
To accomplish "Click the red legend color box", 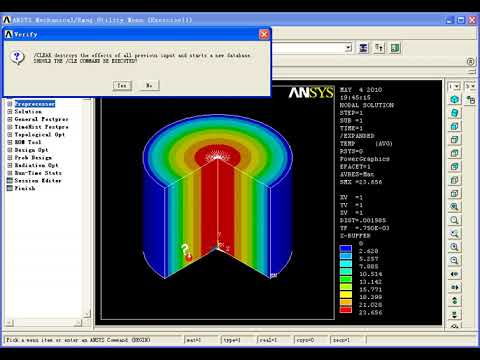I will [346, 310].
